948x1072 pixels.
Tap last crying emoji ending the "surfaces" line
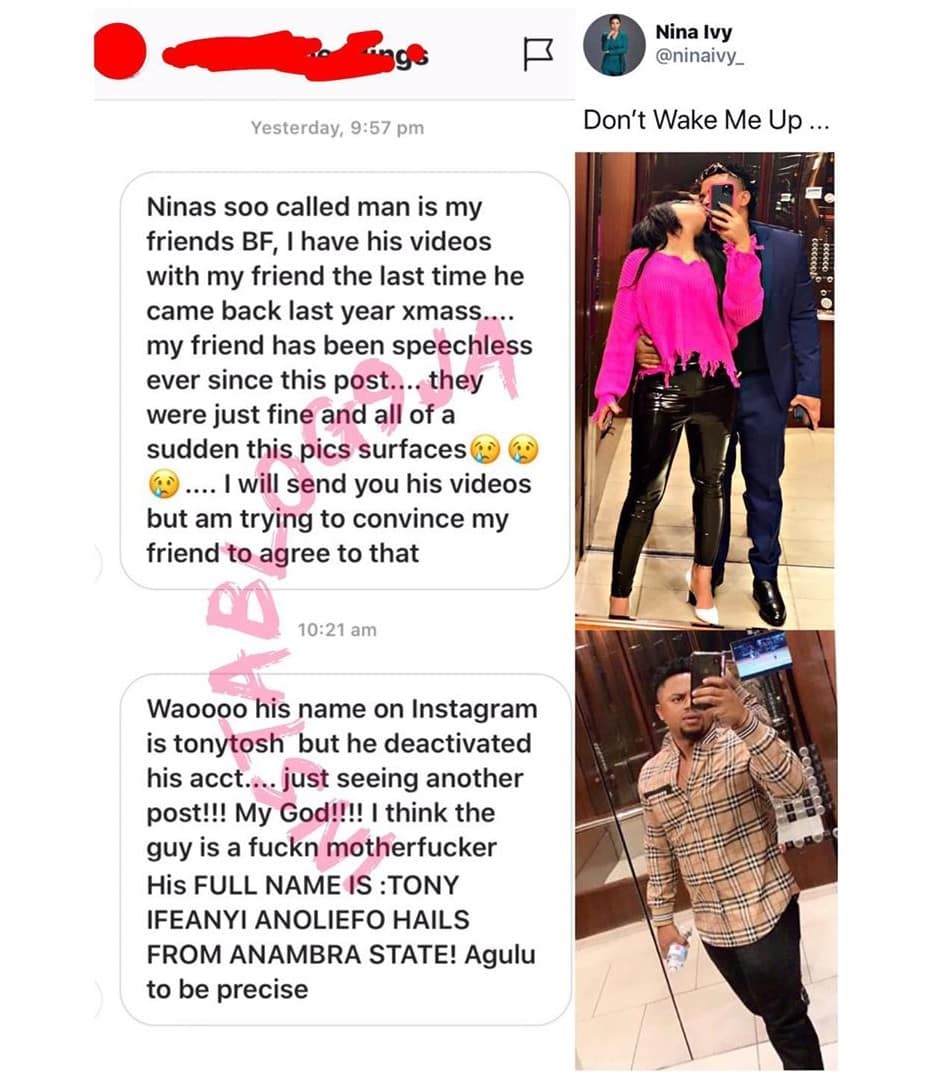[524, 450]
